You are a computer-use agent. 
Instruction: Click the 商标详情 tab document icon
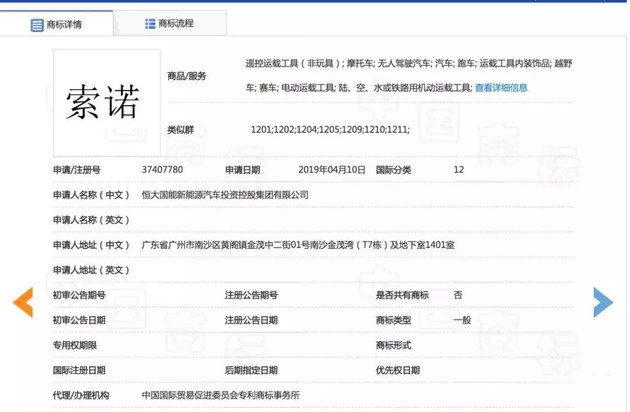pyautogui.click(x=37, y=25)
